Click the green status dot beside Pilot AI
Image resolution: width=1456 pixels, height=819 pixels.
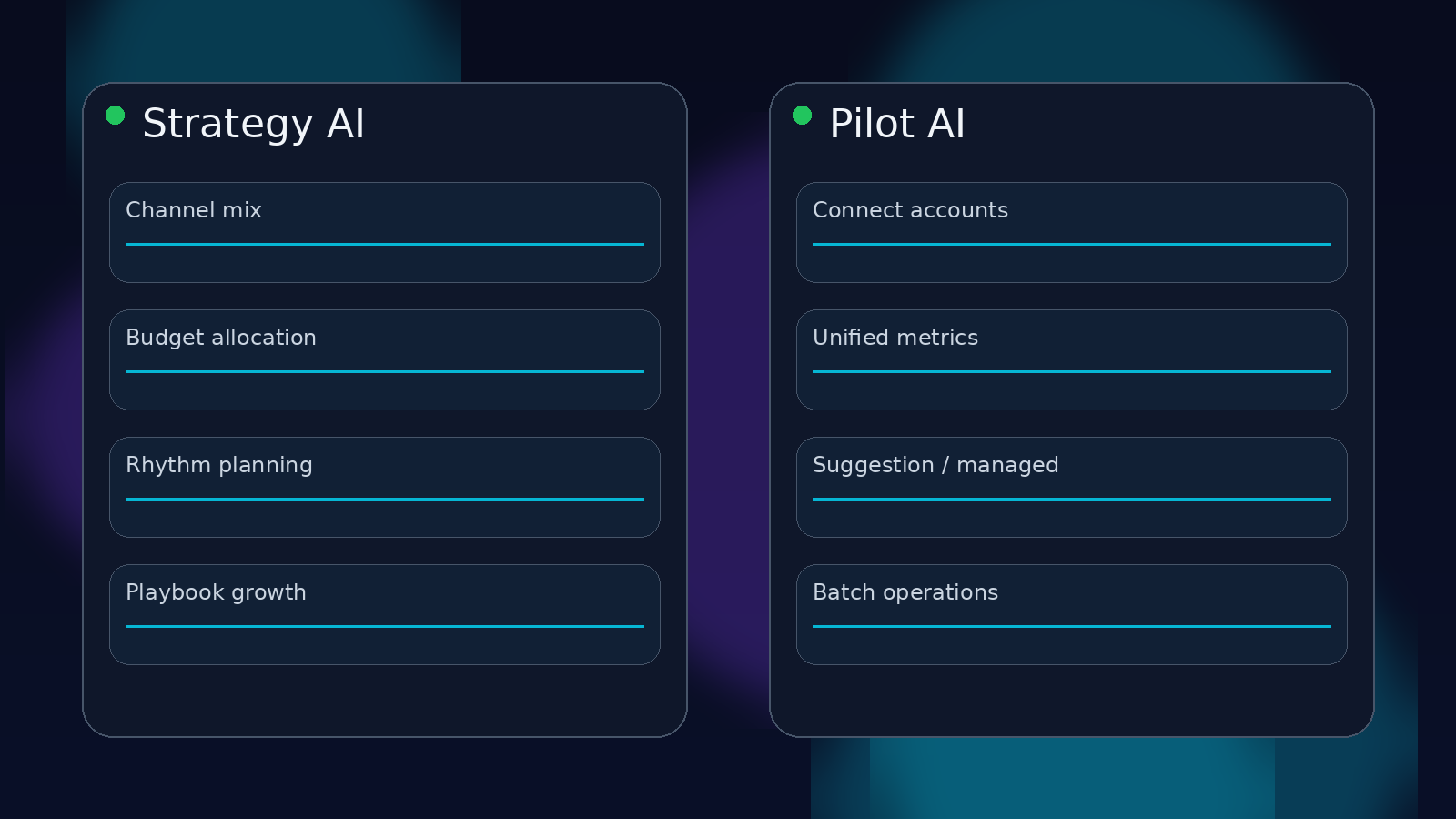(802, 115)
